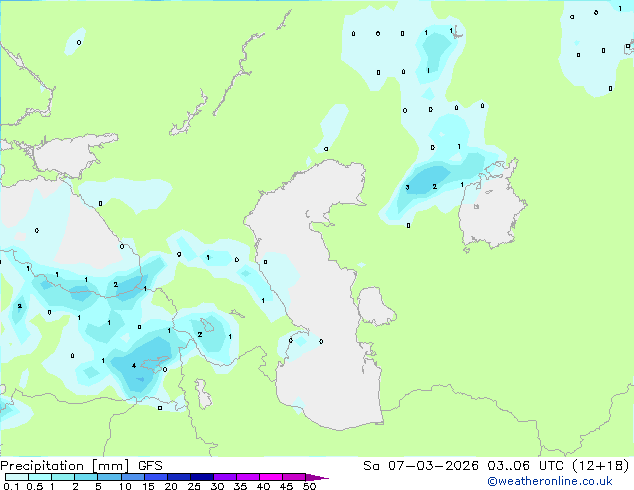Click the blue legend swatch between 10 and 15

click(132, 477)
